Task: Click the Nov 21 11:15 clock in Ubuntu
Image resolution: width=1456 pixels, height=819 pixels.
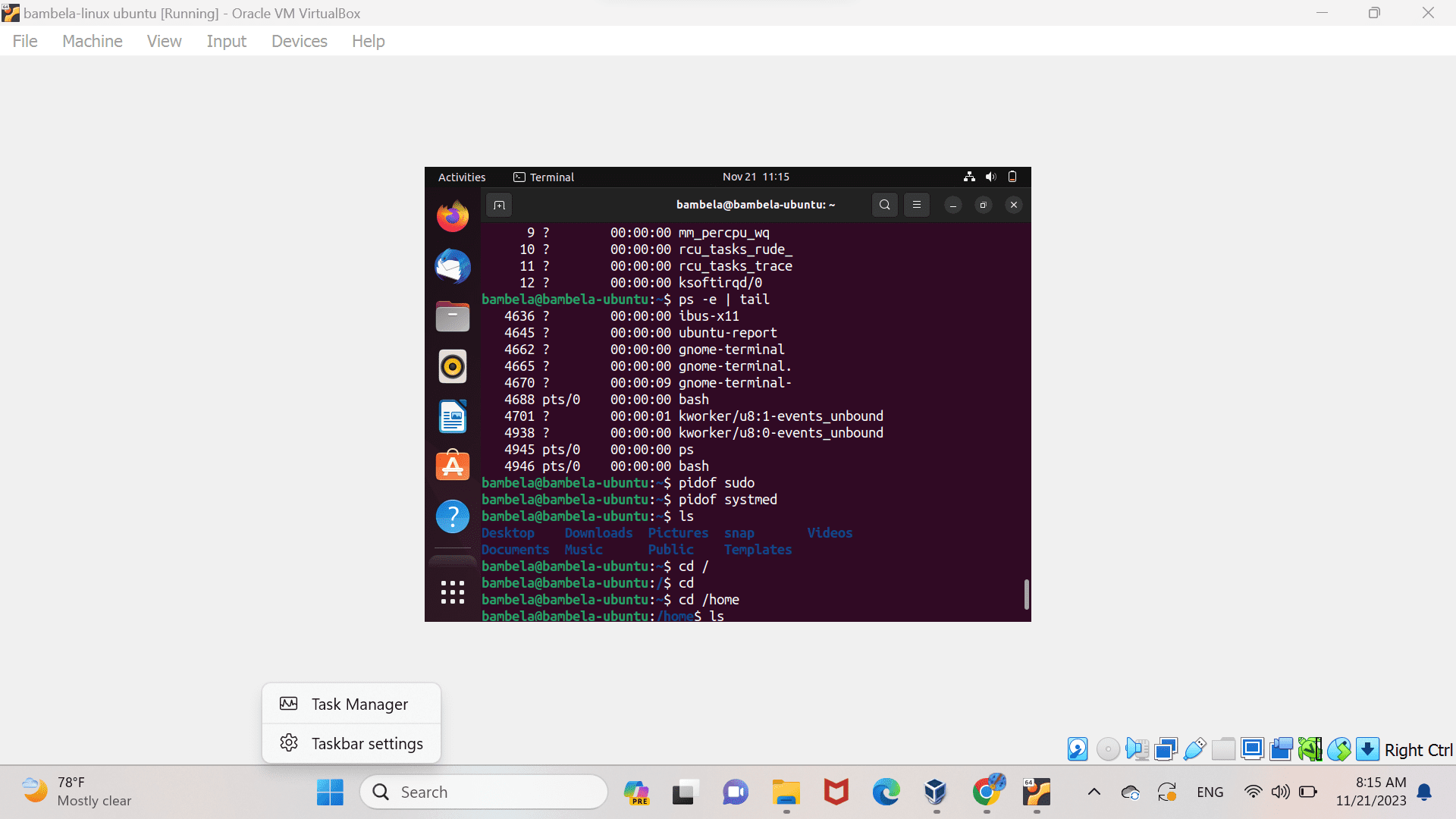Action: point(756,177)
